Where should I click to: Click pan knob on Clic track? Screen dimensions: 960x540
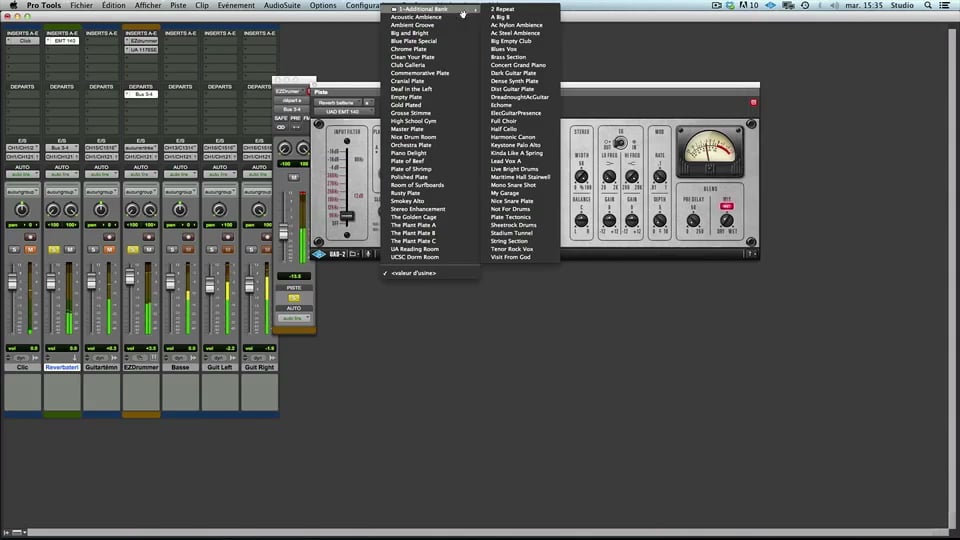[x=22, y=209]
